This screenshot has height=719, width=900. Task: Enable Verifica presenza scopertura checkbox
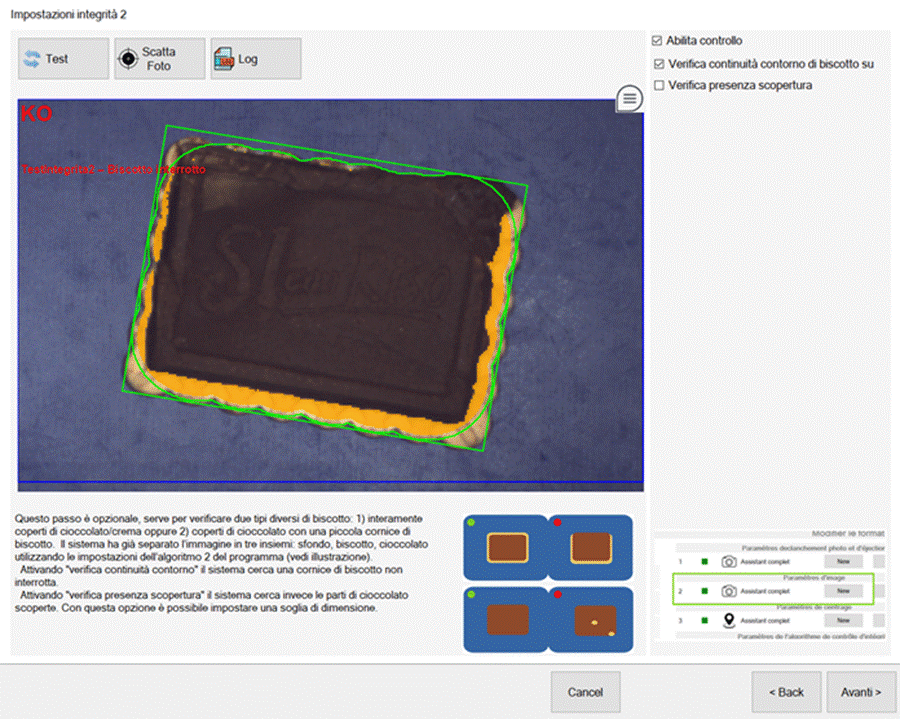[x=657, y=86]
